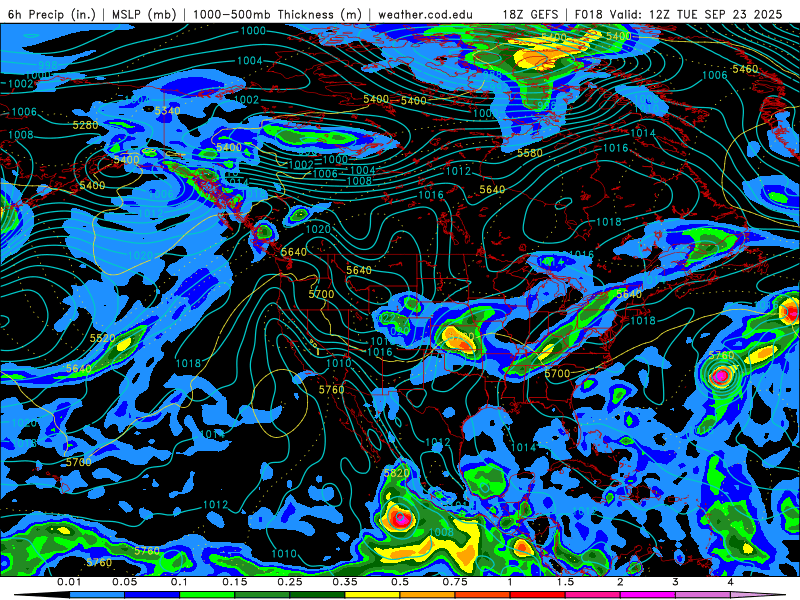Pick the dark green 0.25–0.35 legend swatch

tap(317, 595)
